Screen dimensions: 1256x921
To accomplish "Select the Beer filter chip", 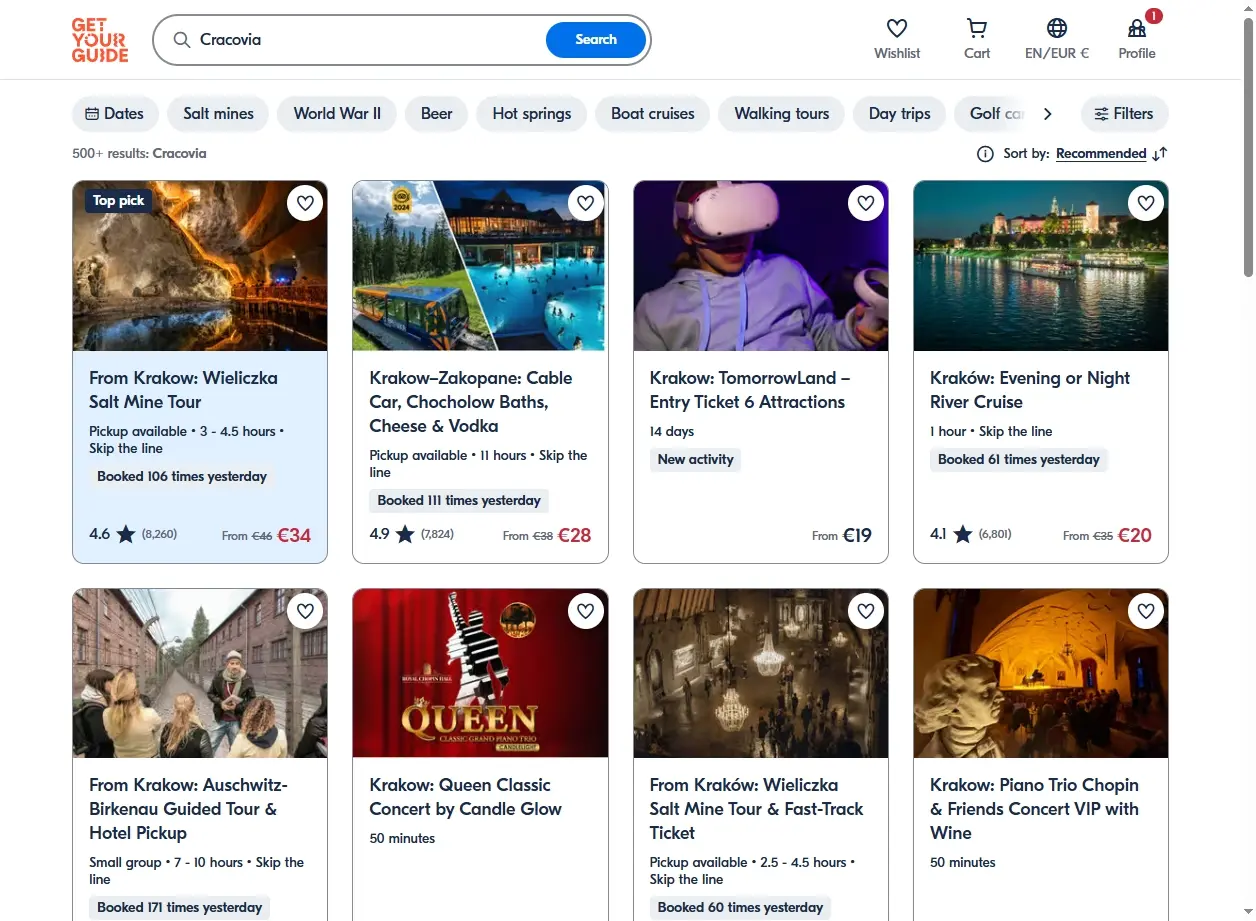I will point(436,114).
